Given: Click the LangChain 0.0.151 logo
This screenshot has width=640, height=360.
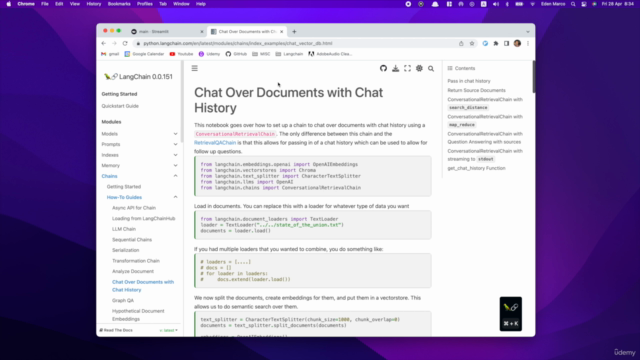Looking at the screenshot, I should click(x=138, y=77).
